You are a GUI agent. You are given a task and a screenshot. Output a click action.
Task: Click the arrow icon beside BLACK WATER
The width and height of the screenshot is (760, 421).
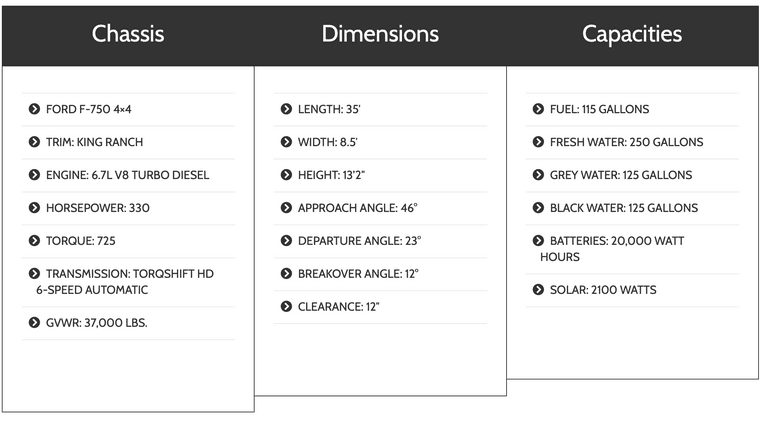[539, 208]
